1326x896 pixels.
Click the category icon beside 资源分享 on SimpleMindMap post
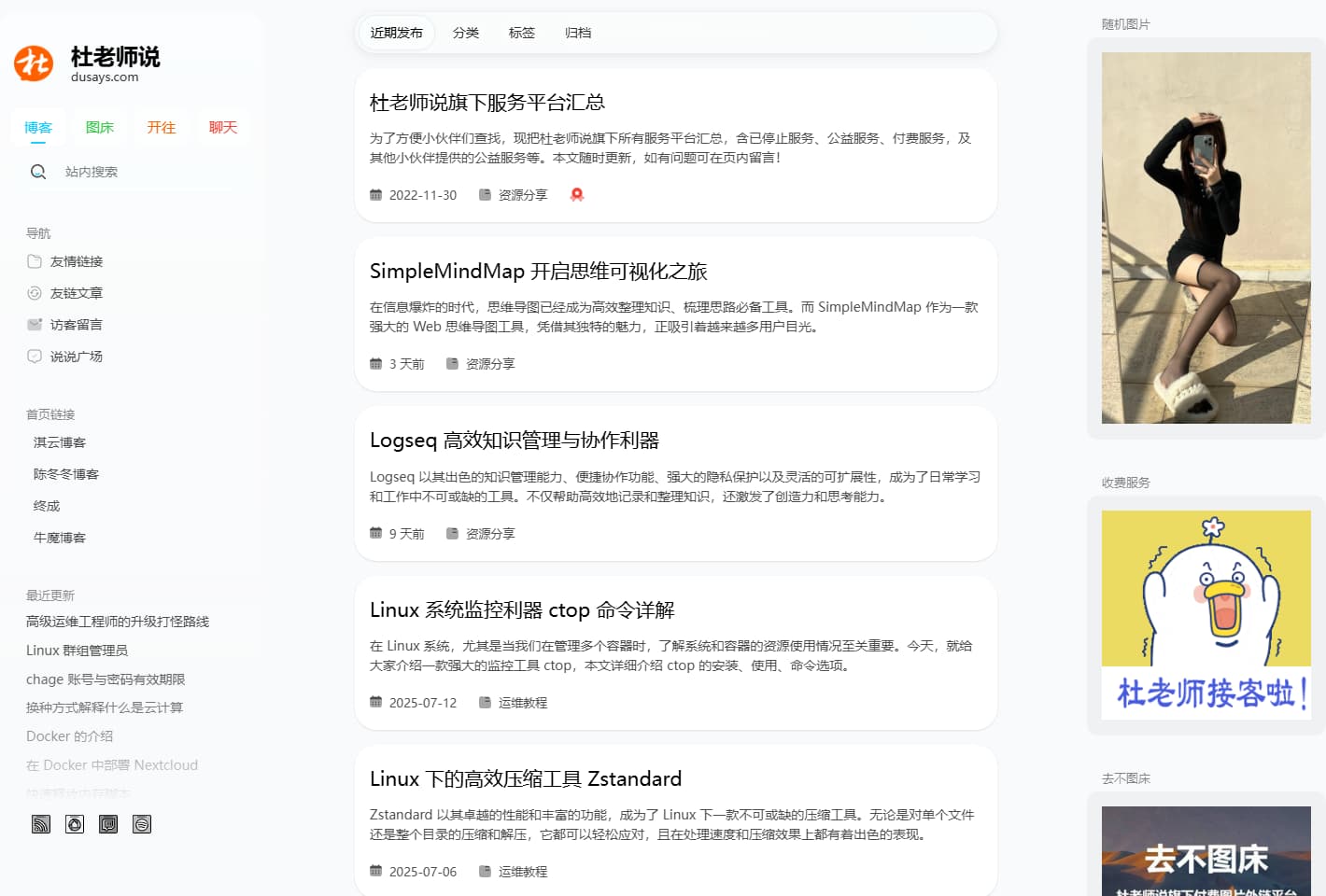pos(452,364)
